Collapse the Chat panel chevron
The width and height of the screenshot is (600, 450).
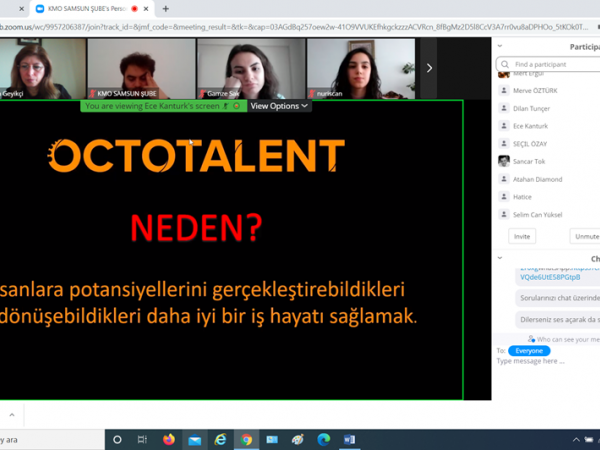[499, 258]
